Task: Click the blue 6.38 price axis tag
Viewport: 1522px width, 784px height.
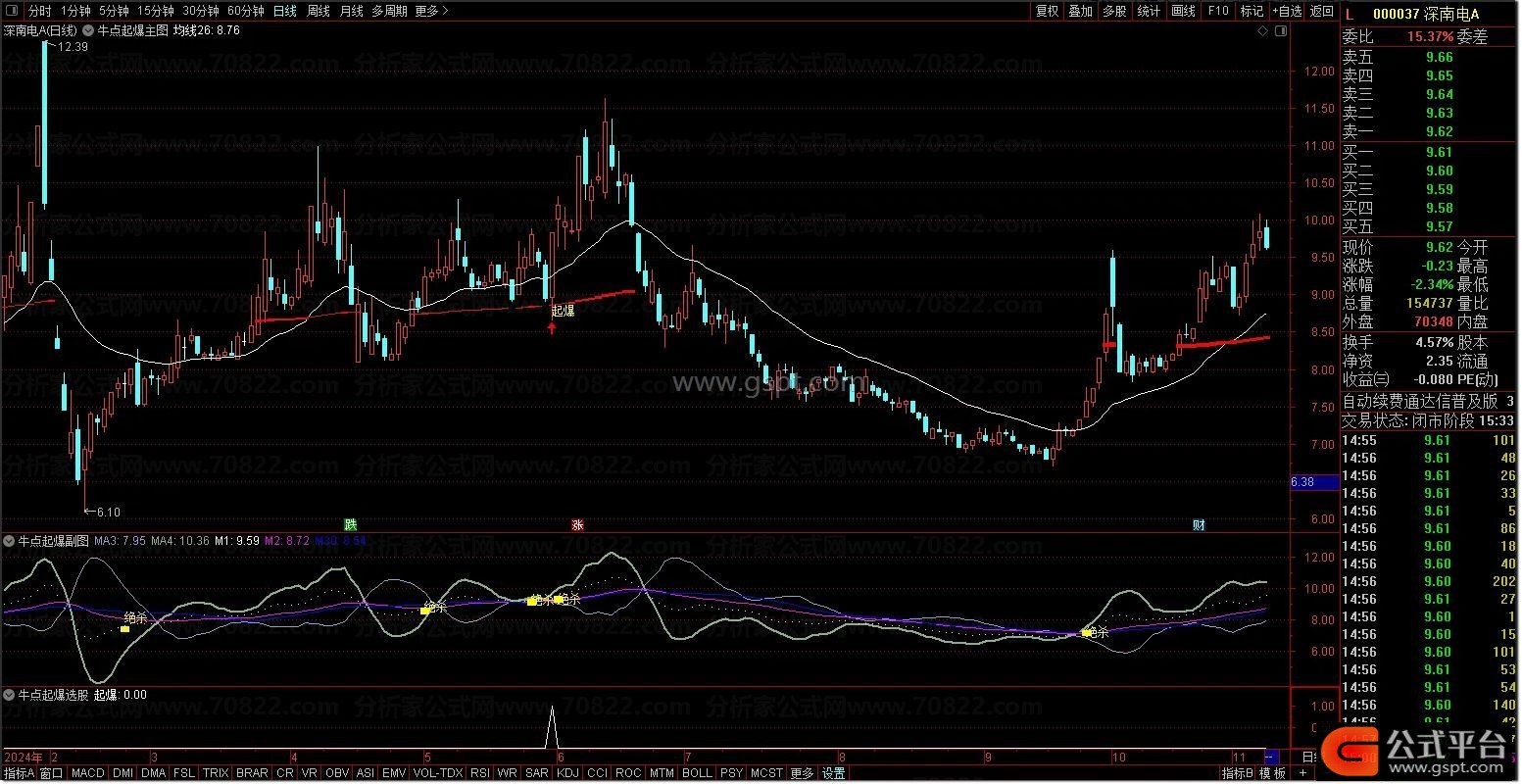Action: tap(1315, 482)
